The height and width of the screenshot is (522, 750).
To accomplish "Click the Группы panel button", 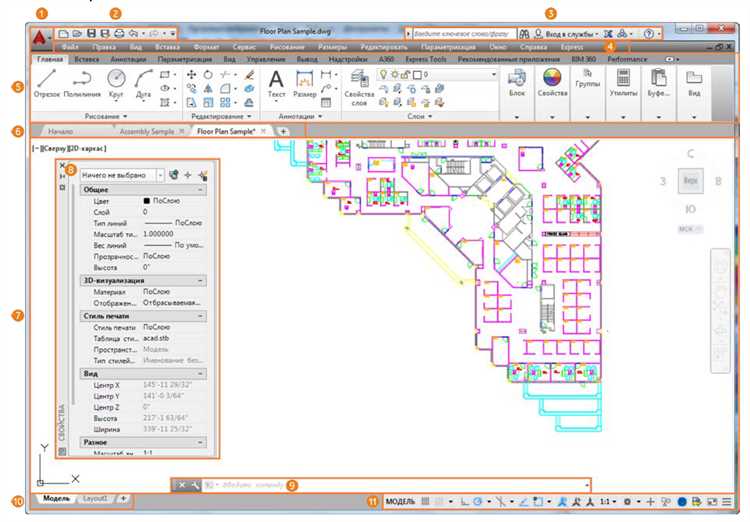I will (587, 79).
